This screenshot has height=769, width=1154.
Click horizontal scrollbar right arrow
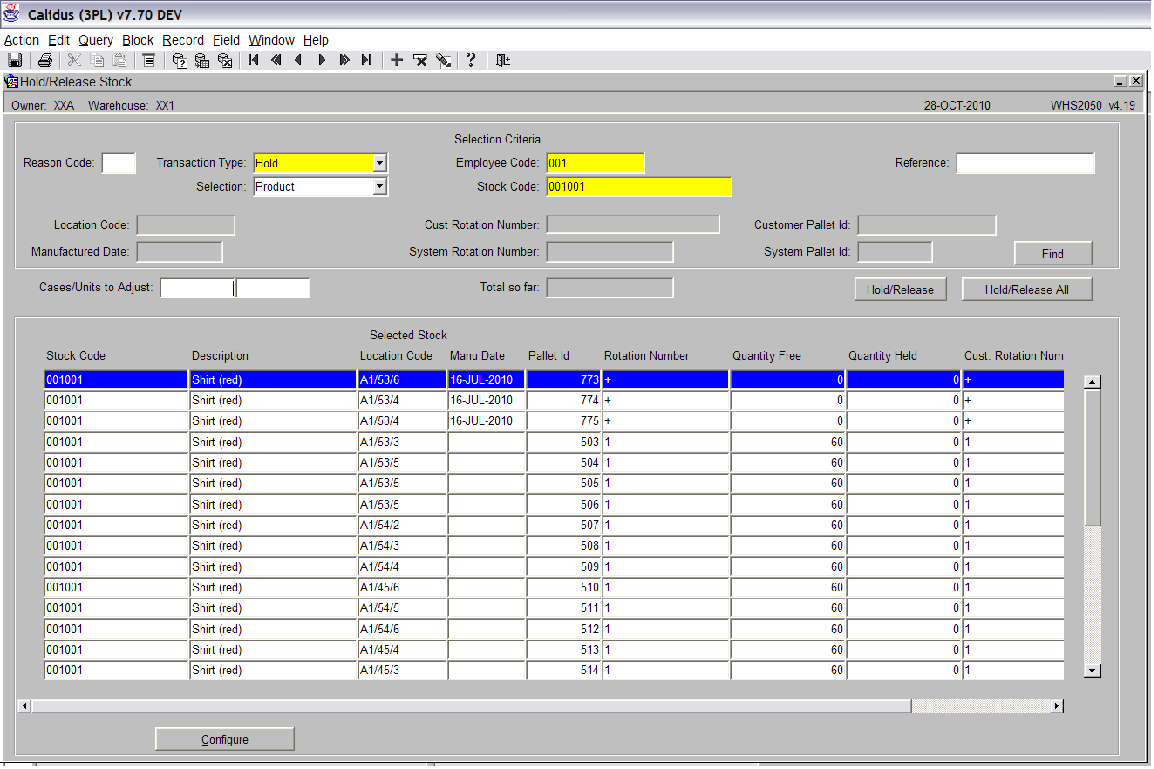tap(1056, 706)
